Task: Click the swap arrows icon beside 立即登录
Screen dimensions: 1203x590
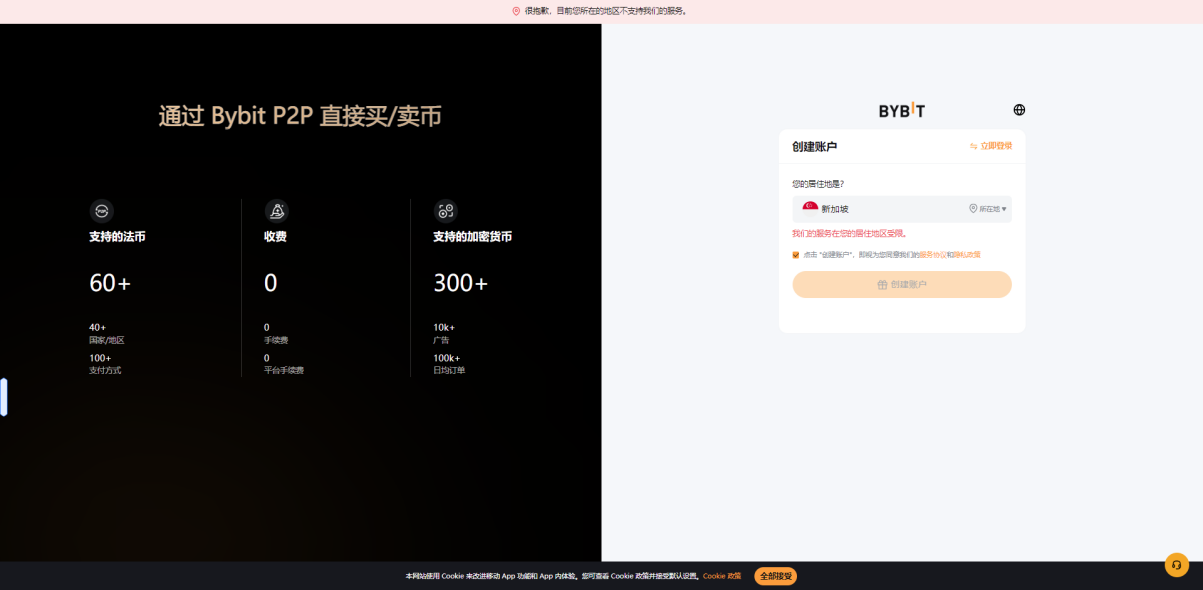Action: pos(973,146)
